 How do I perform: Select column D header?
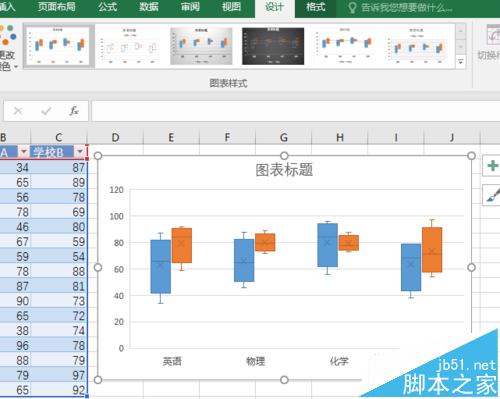pyautogui.click(x=115, y=137)
